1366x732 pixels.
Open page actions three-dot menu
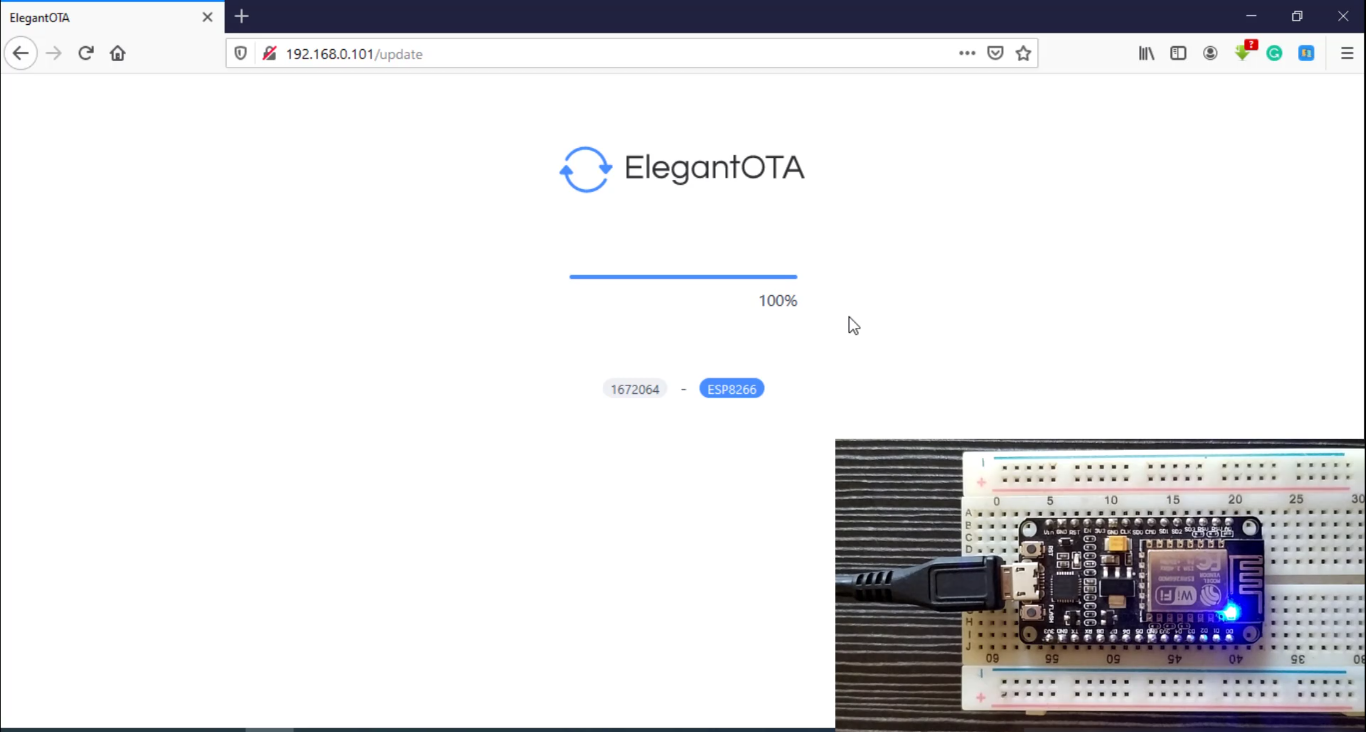[x=967, y=53]
